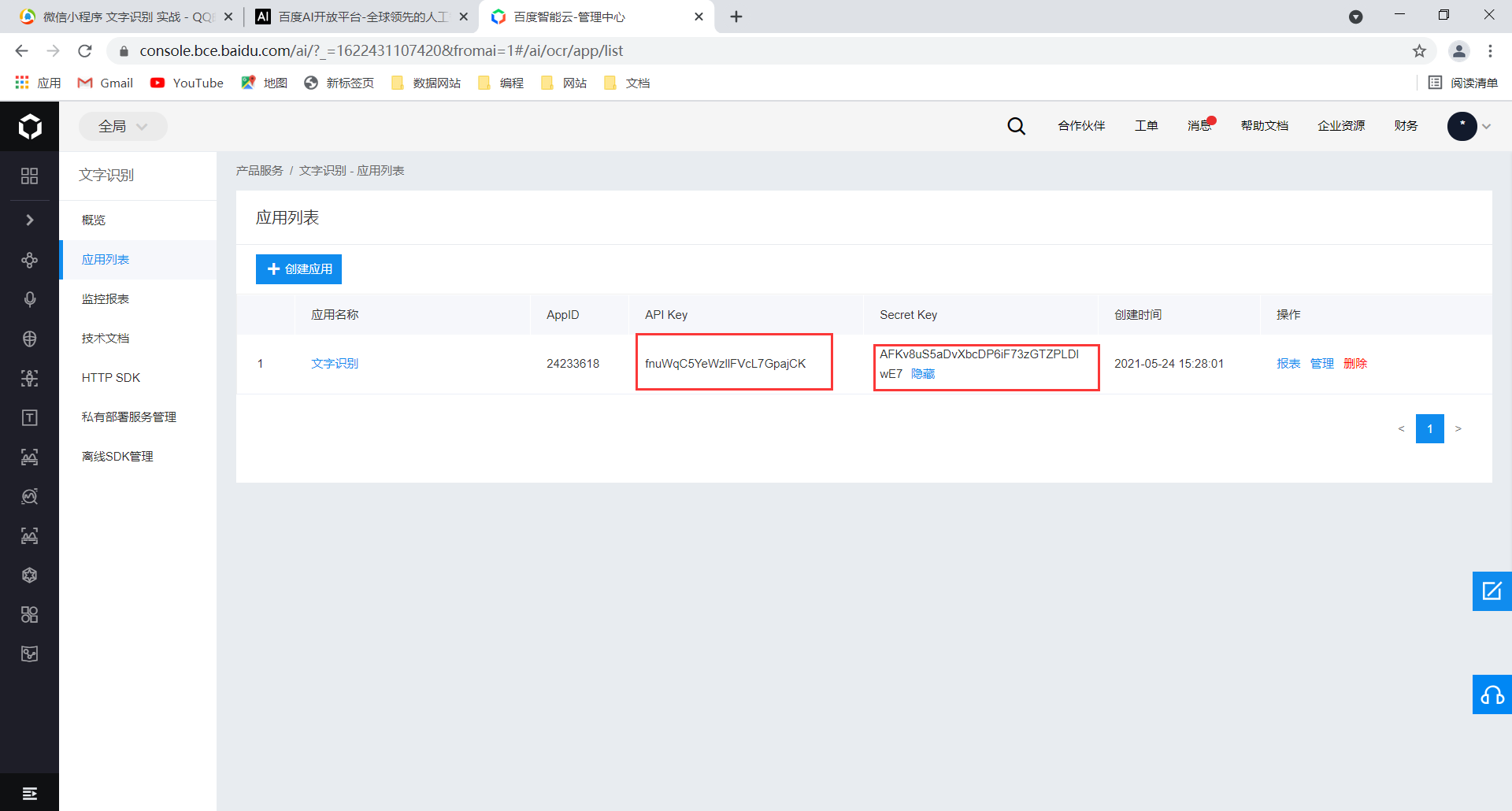Open 工单 in the top navigation
Screen dimensions: 1512x811
click(x=1147, y=126)
